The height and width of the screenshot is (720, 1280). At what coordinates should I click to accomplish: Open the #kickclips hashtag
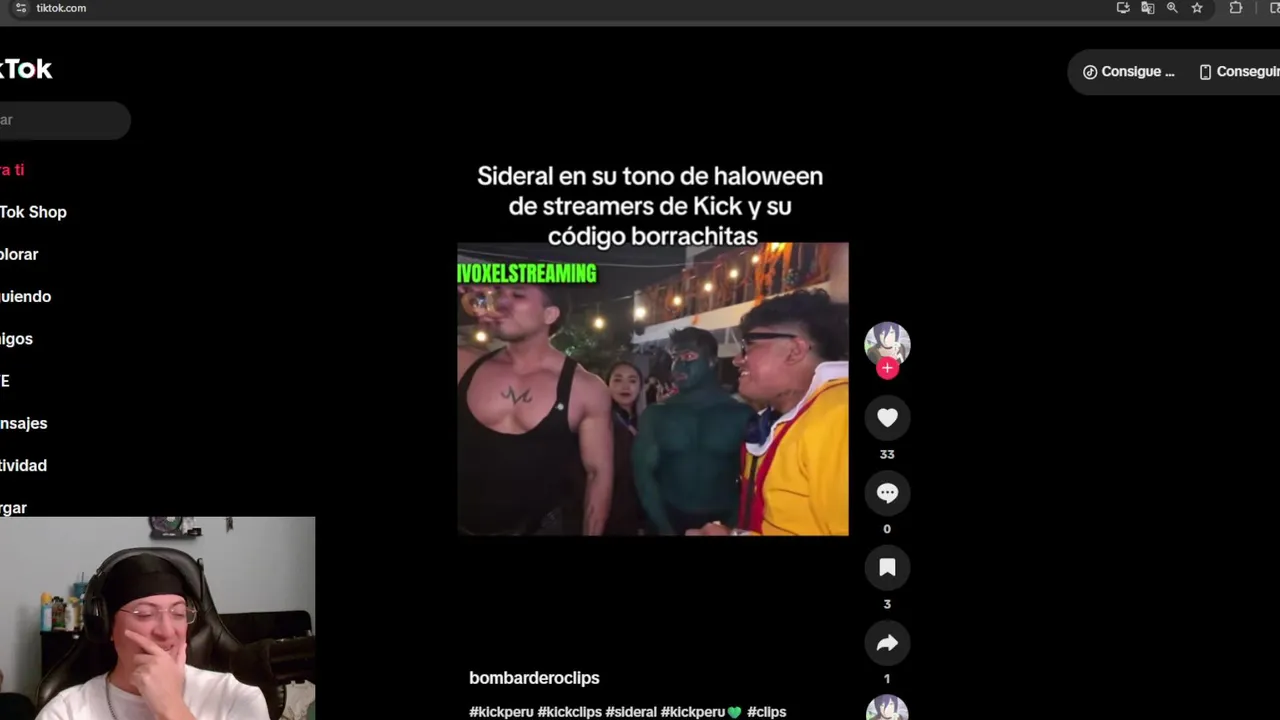569,712
